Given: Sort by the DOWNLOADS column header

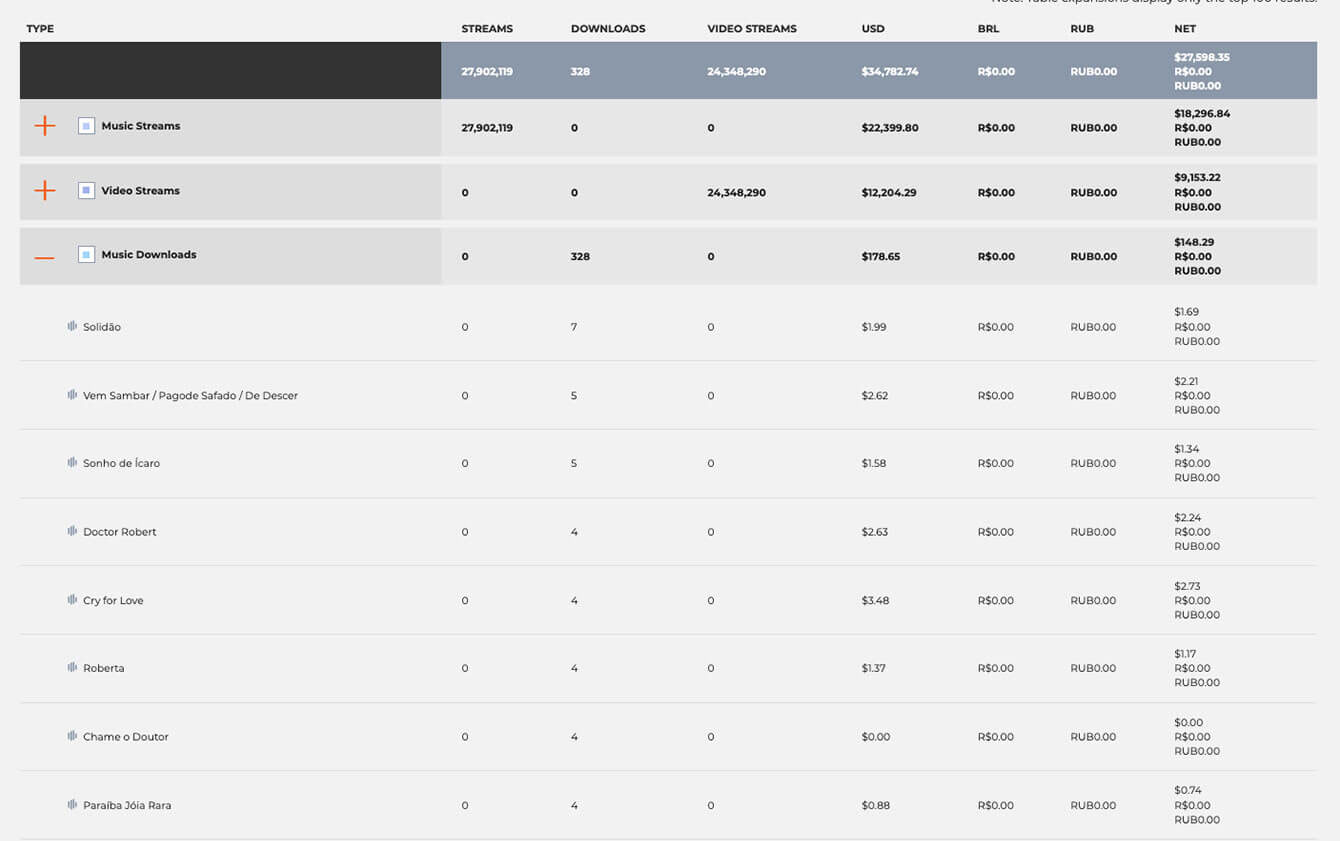Looking at the screenshot, I should [608, 29].
